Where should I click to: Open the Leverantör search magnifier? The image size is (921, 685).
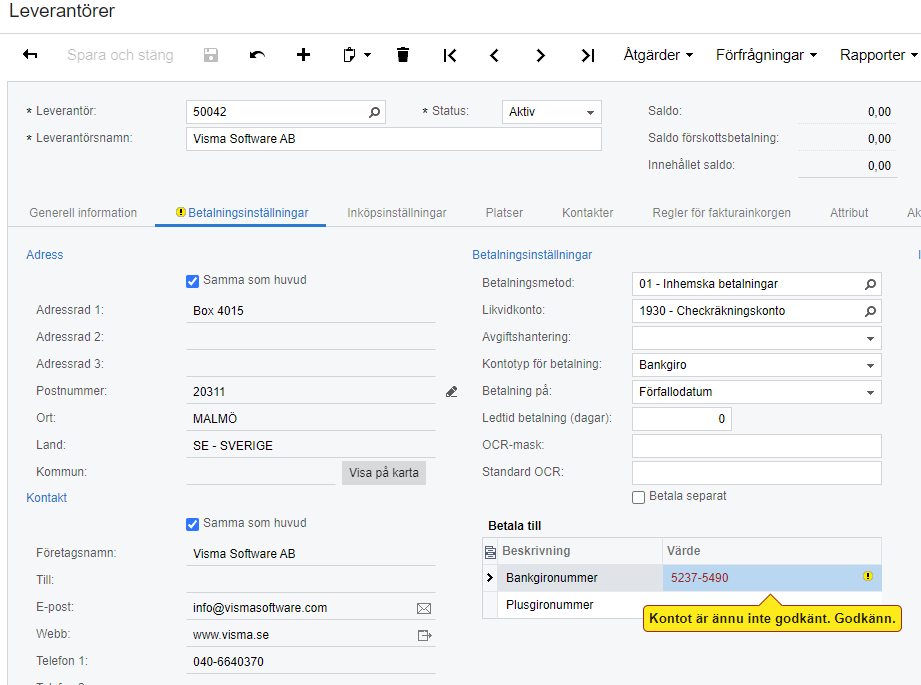pyautogui.click(x=375, y=112)
